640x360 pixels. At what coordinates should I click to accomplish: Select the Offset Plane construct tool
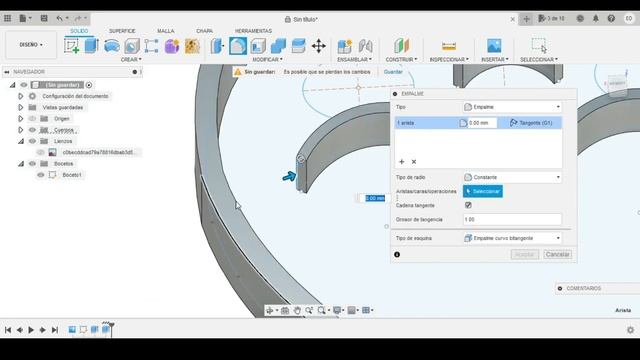(402, 46)
